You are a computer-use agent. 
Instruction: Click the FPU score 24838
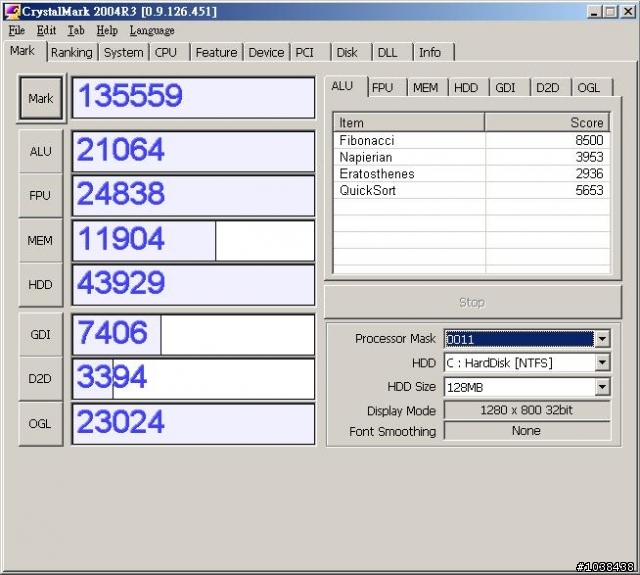point(193,195)
